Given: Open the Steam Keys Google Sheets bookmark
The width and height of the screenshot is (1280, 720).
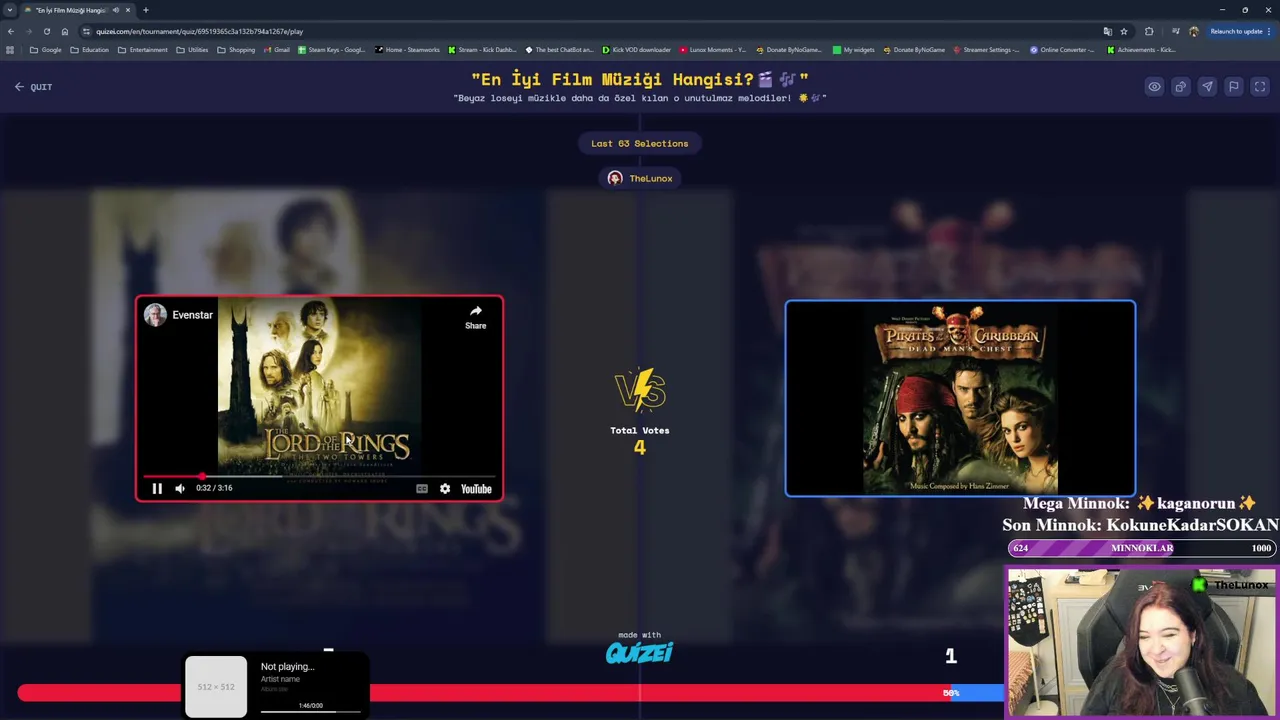Looking at the screenshot, I should click(x=332, y=50).
